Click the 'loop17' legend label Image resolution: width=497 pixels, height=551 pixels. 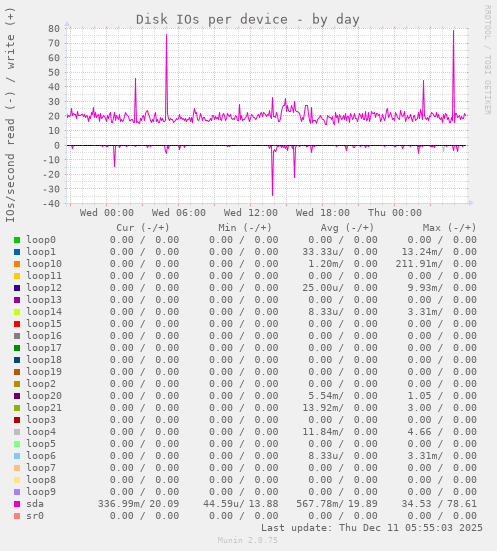pyautogui.click(x=44, y=348)
